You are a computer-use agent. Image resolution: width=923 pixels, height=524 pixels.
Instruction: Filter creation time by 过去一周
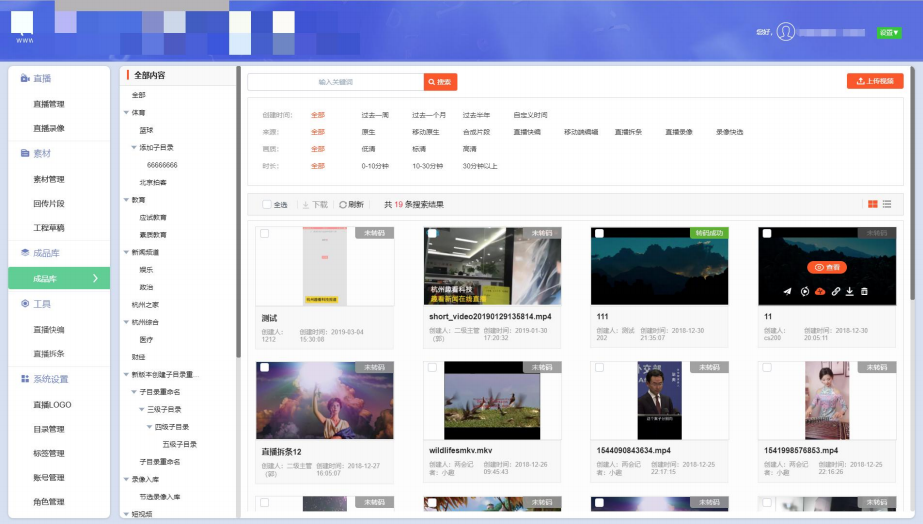[375, 115]
